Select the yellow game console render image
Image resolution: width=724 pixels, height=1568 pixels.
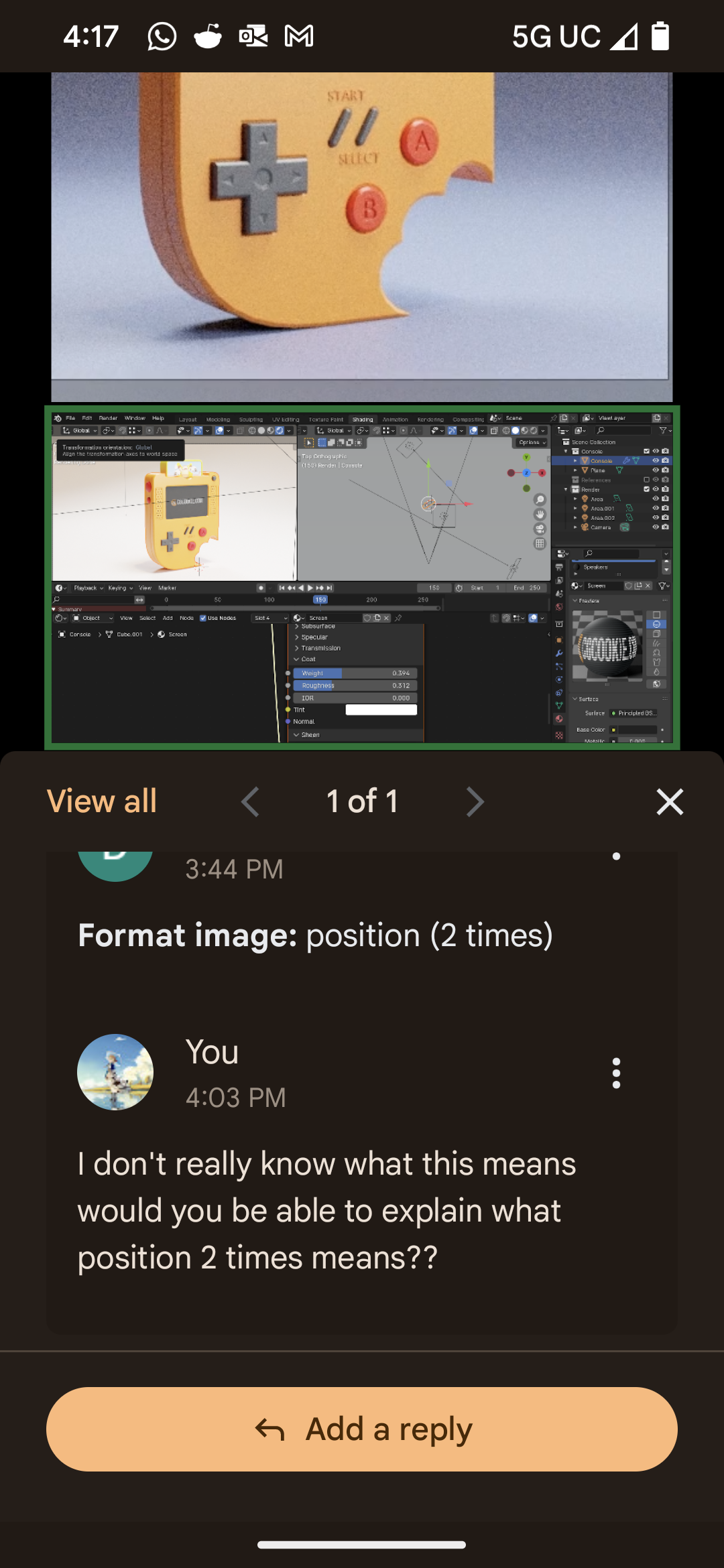[362, 237]
